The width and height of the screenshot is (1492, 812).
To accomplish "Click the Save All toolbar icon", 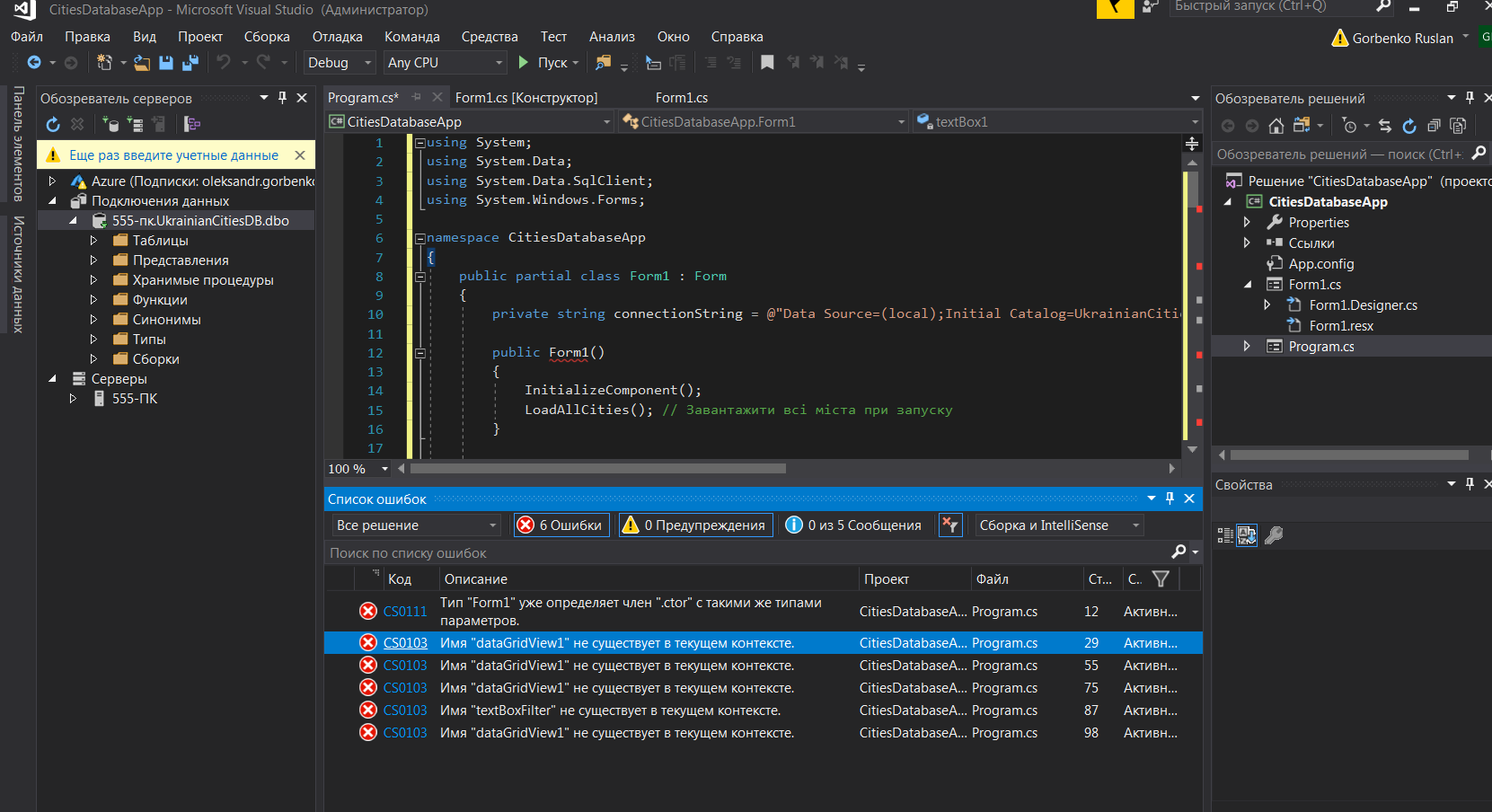I will tap(190, 63).
